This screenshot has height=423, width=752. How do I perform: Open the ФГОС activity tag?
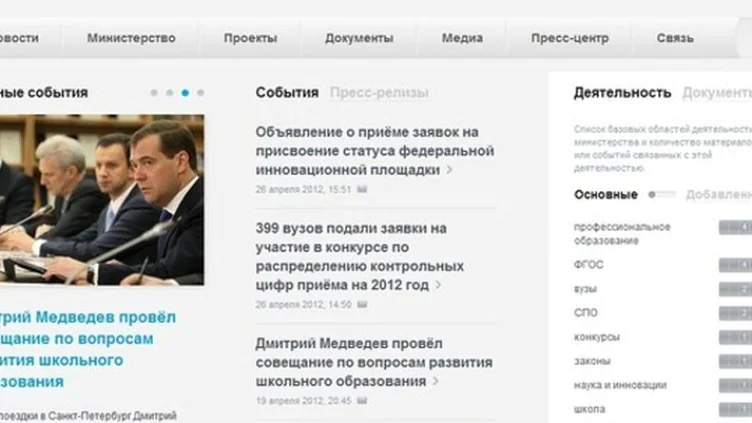(588, 265)
